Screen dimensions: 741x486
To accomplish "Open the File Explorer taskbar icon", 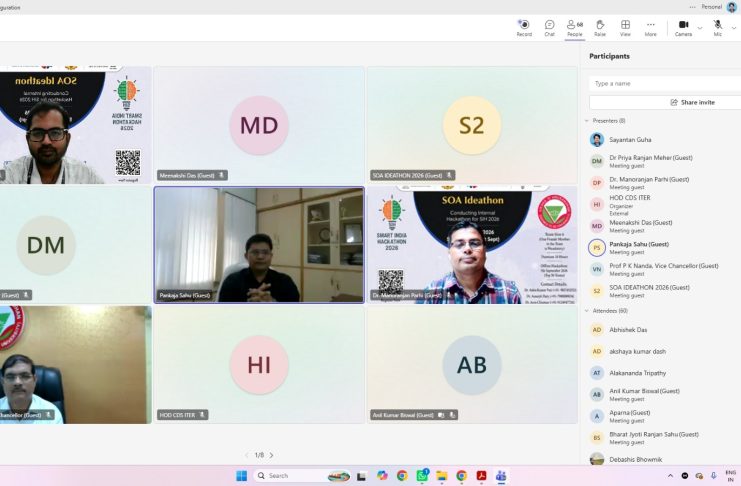I will pyautogui.click(x=442, y=476).
